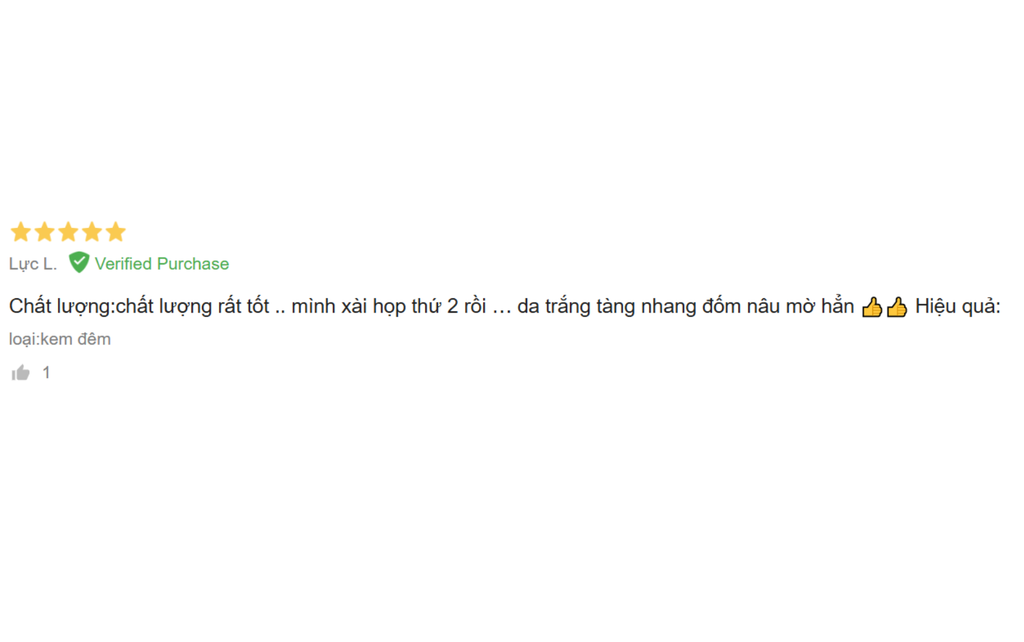Screen dimensions: 1024x642
Task: Click the Verified Purchase label
Action: click(x=162, y=264)
